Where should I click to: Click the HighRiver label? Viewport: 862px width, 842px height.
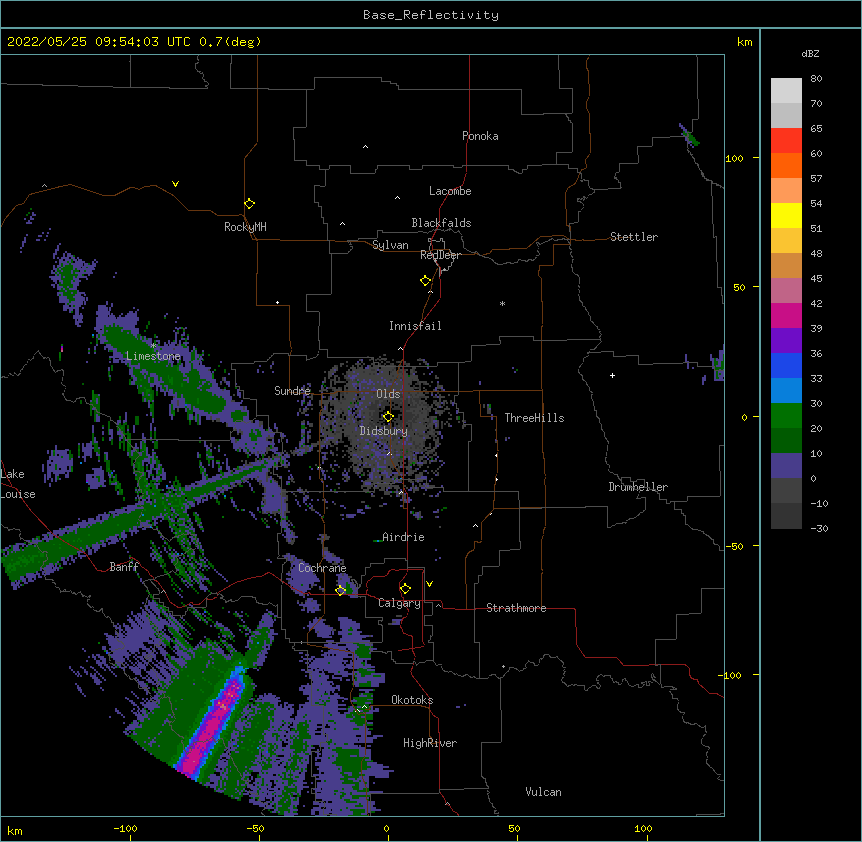[x=430, y=743]
